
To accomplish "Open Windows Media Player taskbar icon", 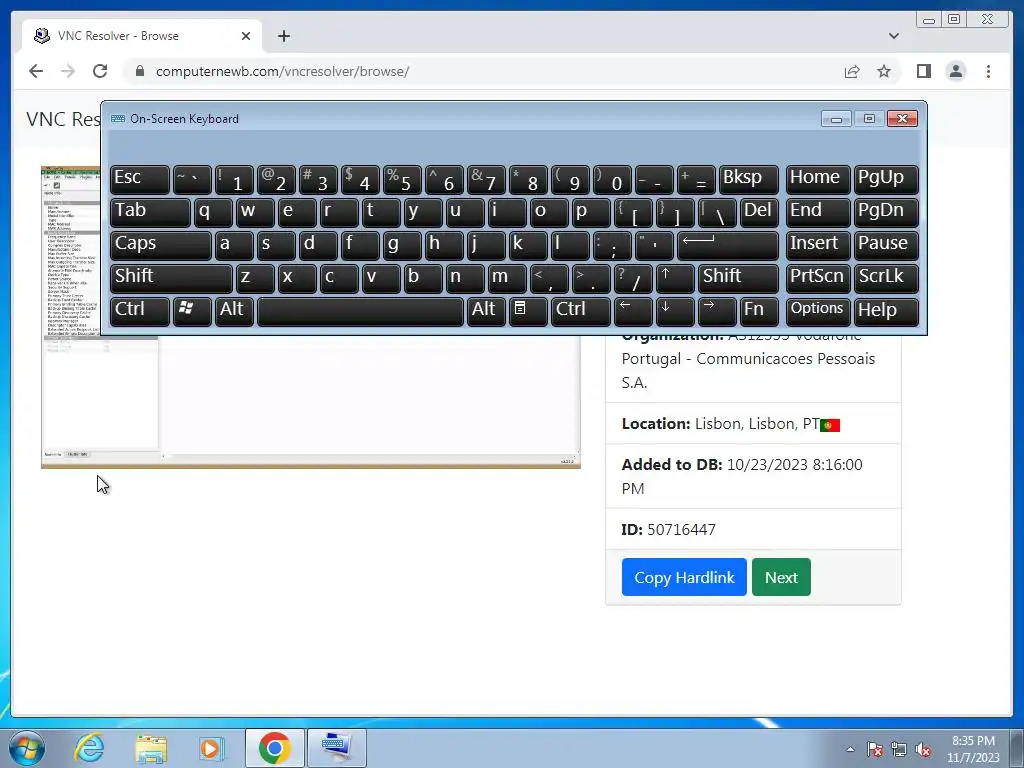I will click(x=211, y=748).
